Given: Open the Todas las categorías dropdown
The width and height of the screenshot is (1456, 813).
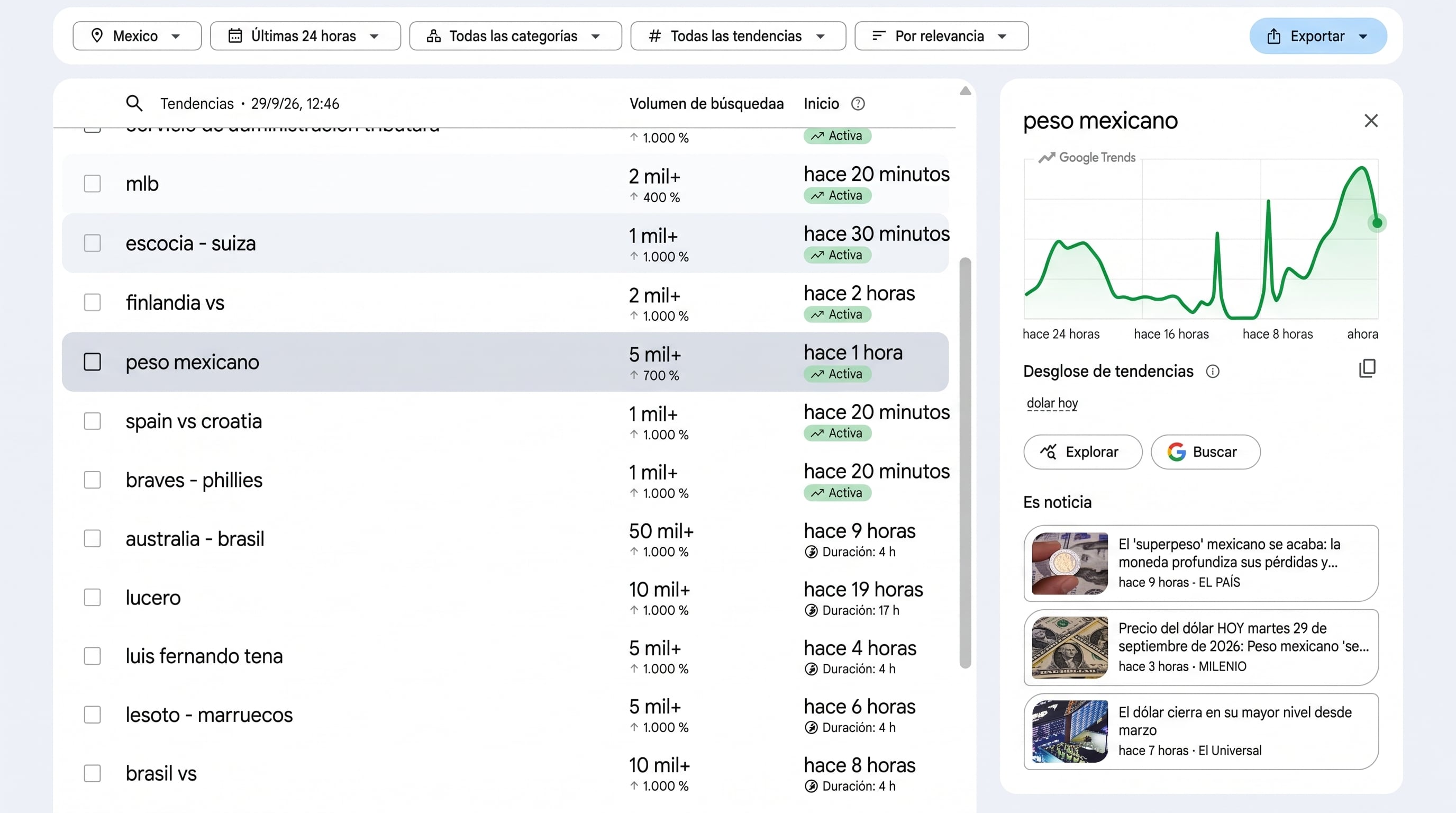Looking at the screenshot, I should (515, 35).
